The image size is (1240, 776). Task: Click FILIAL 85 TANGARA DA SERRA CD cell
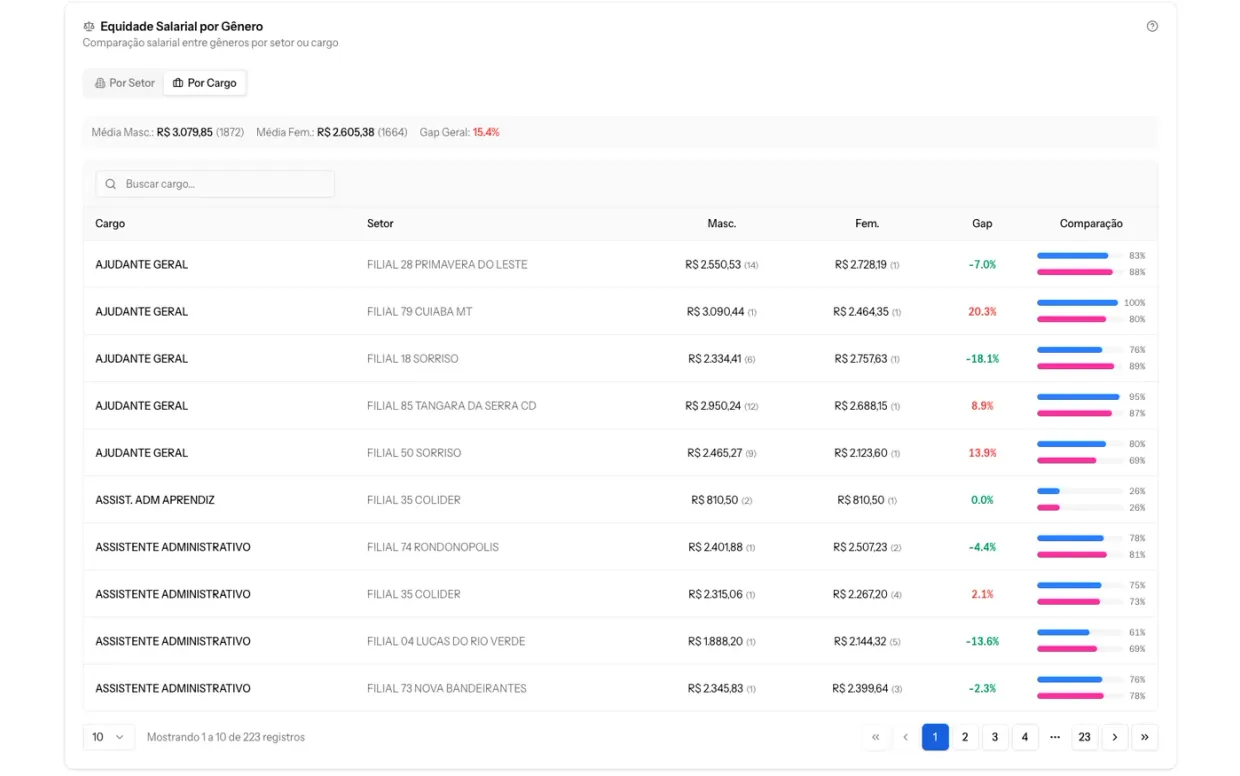[451, 406]
